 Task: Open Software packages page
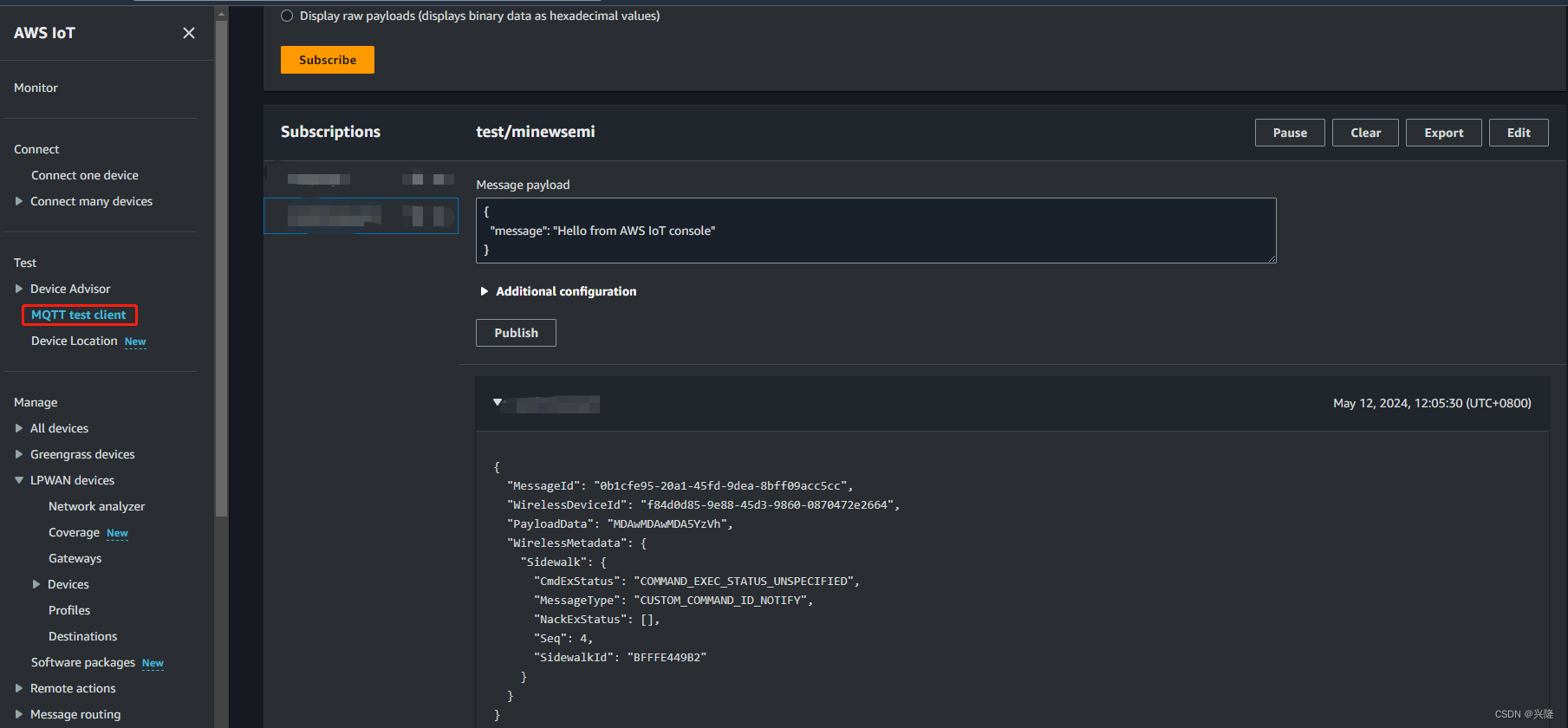(x=83, y=662)
